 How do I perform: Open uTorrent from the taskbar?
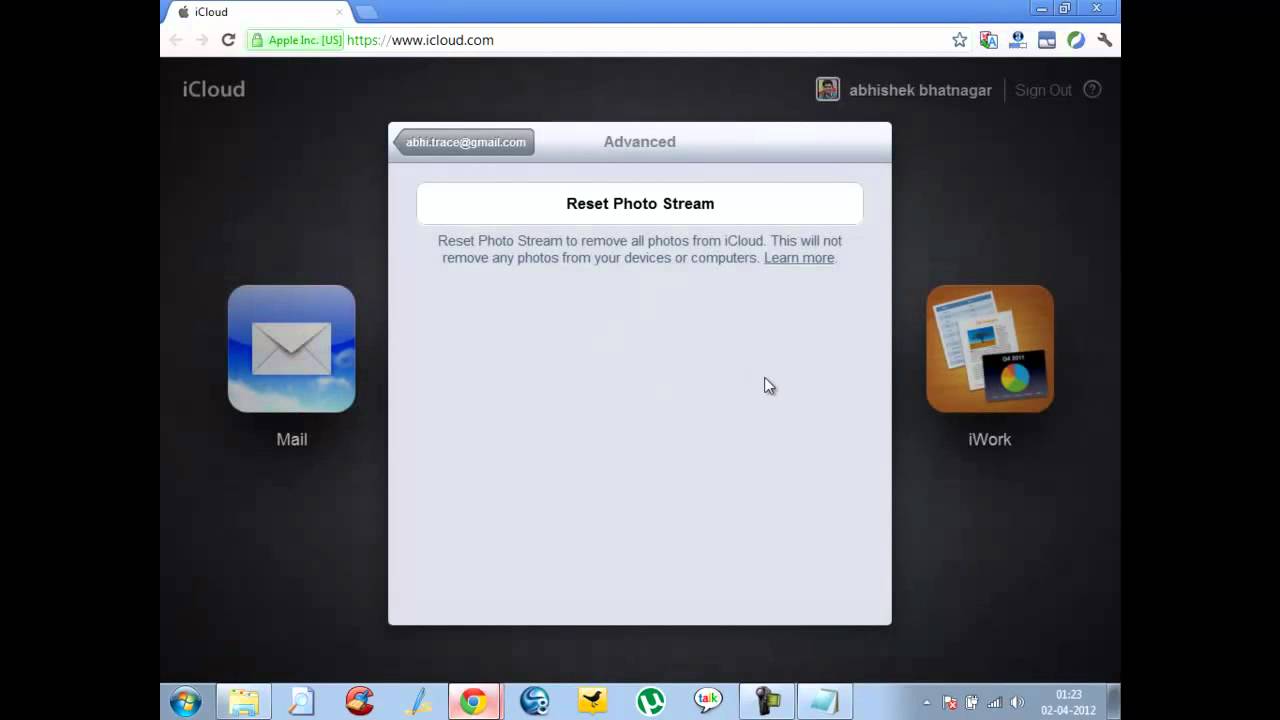[x=651, y=702]
